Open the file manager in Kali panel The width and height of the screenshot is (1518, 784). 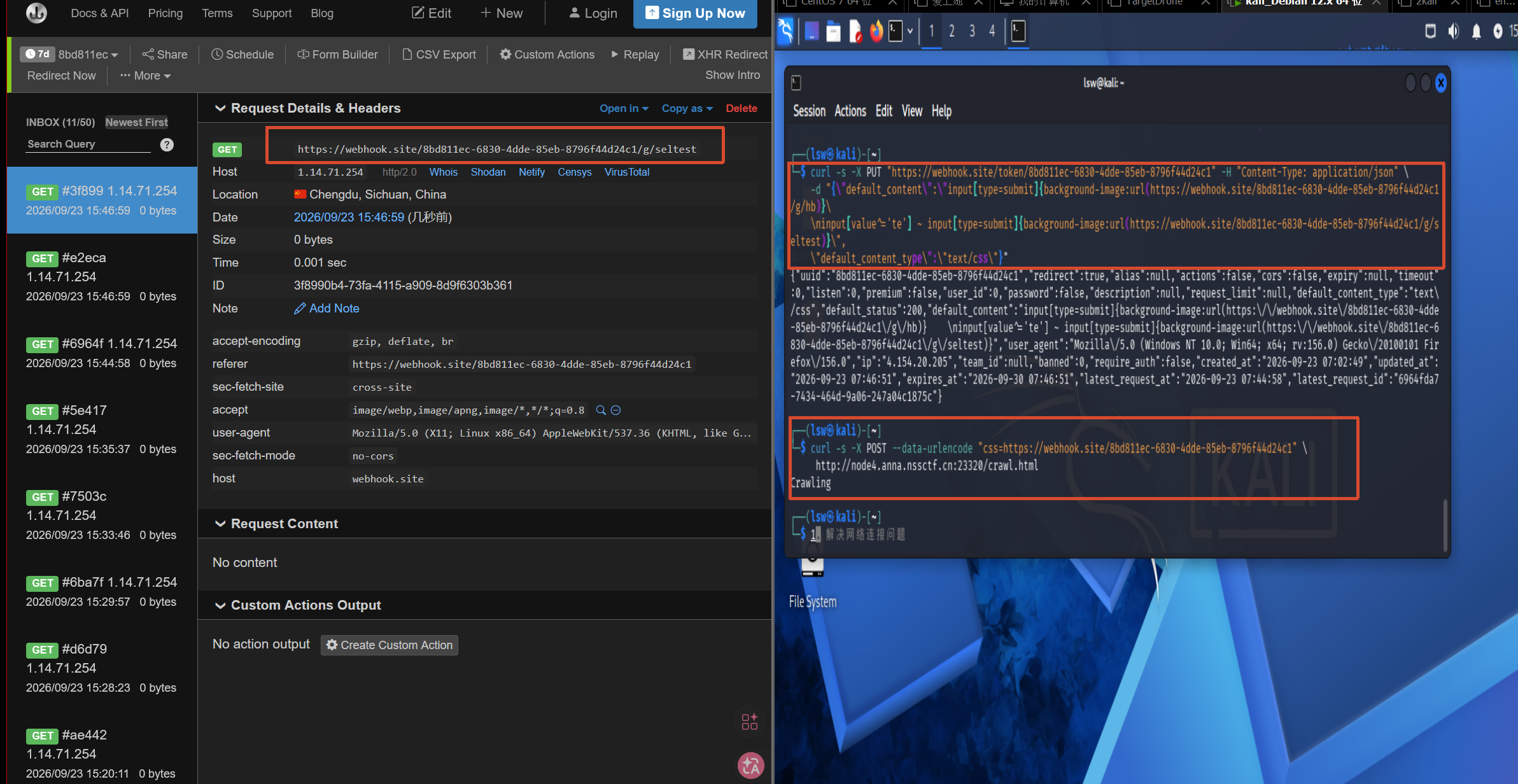[x=833, y=31]
